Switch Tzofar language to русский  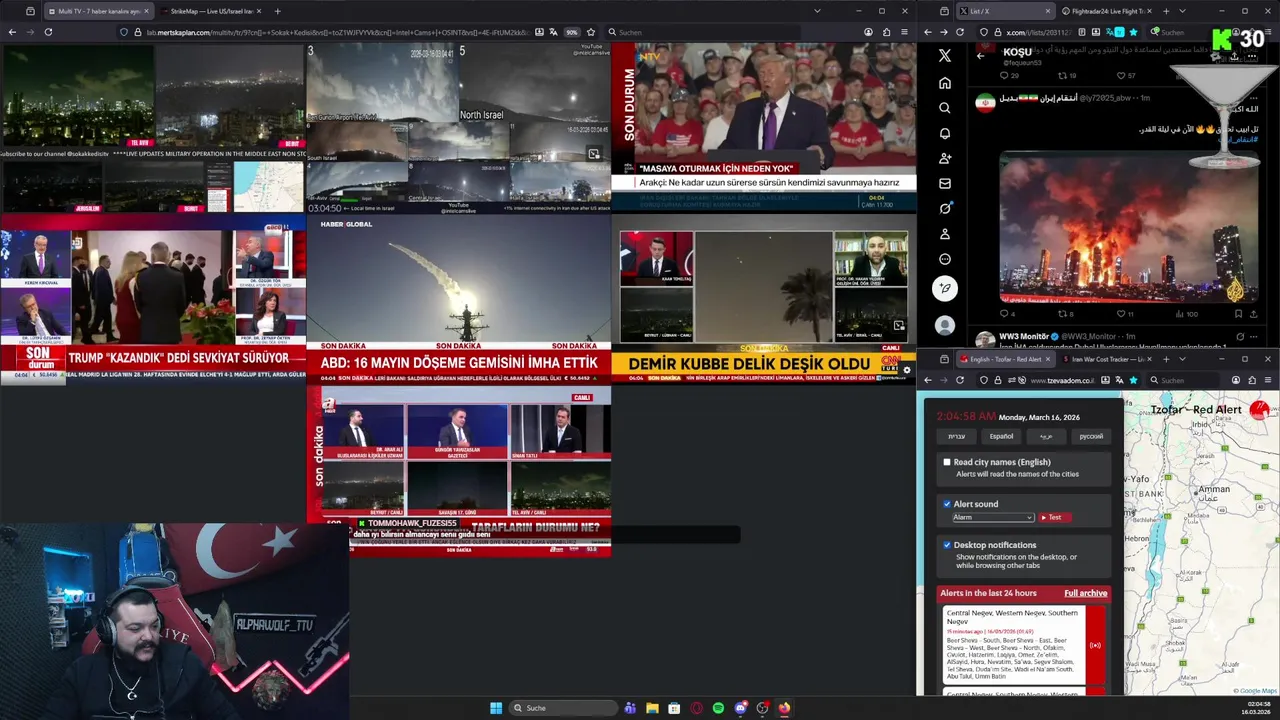point(1091,436)
